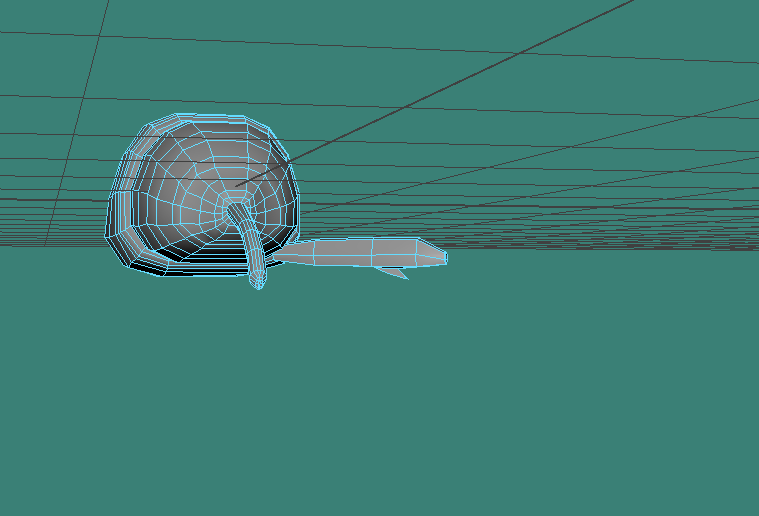
Task: Click the radial center where stem meets apple
Action: [x=234, y=203]
